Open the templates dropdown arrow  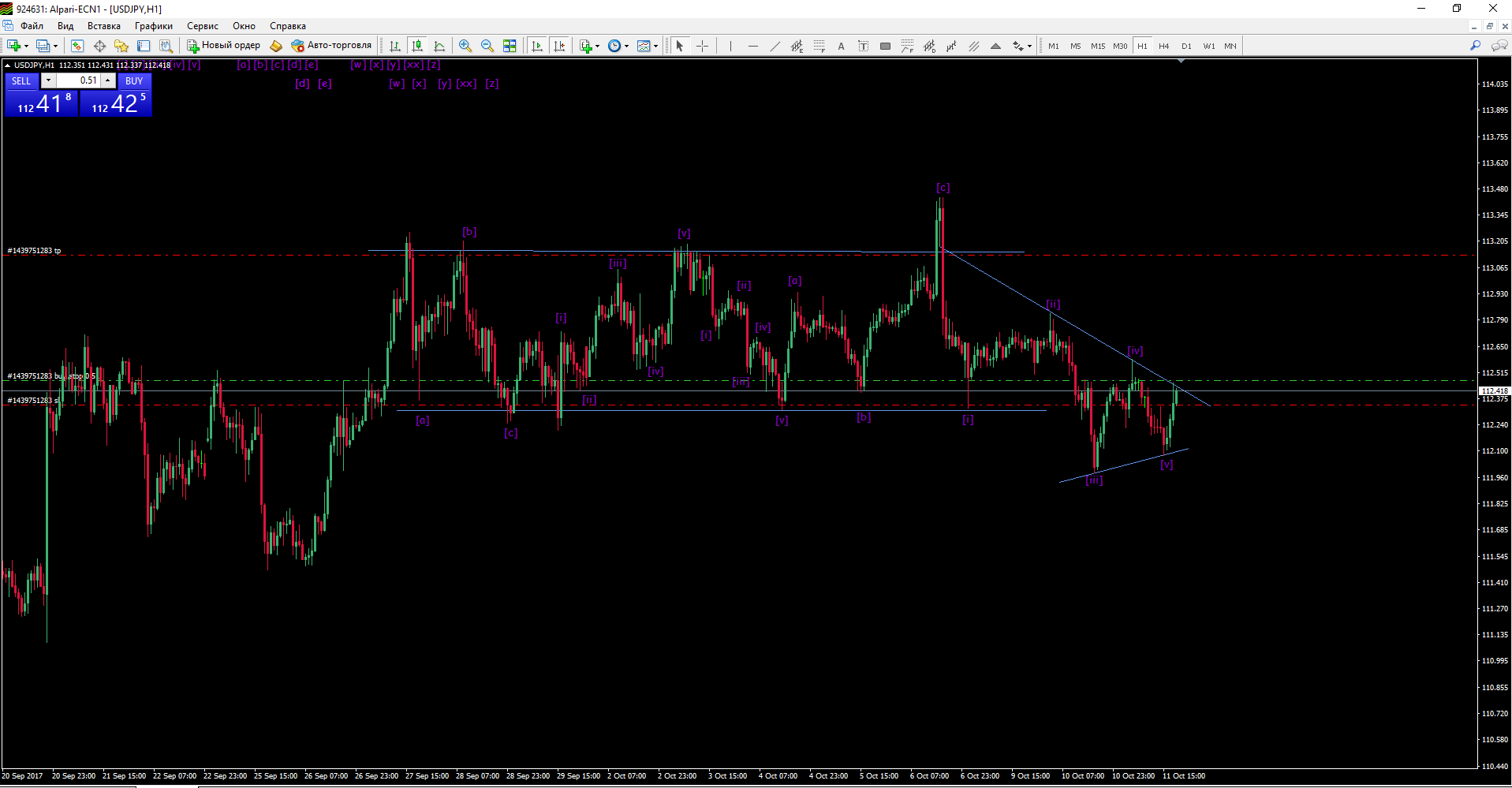coord(655,46)
